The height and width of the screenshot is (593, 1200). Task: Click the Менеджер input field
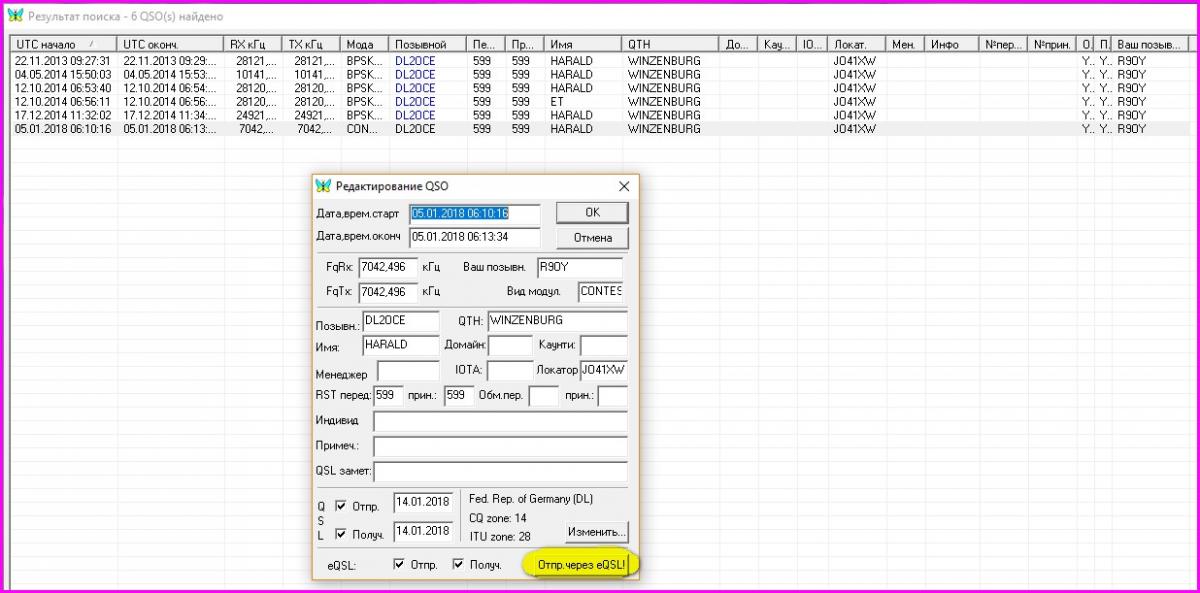[408, 372]
